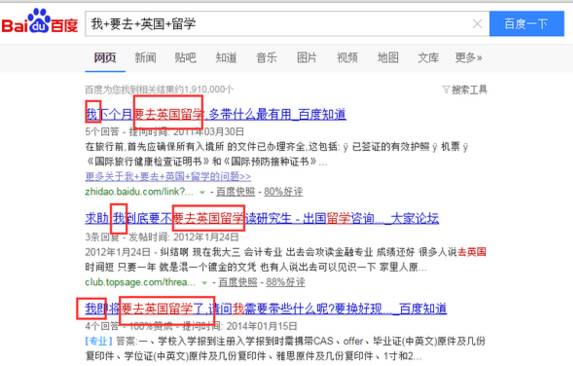This screenshot has height=366, width=573.
Task: Clear the search box with X icon
Action: (477, 24)
